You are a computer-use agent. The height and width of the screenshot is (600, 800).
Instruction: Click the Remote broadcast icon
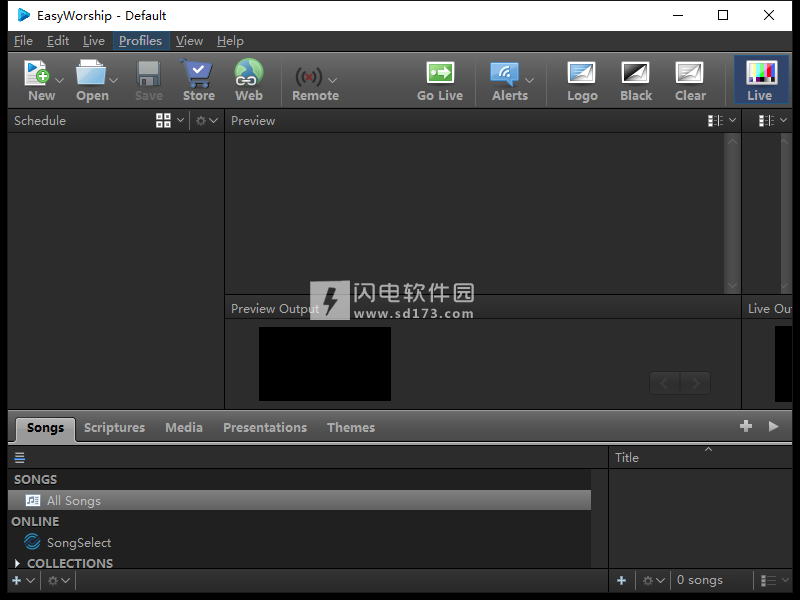(x=309, y=77)
